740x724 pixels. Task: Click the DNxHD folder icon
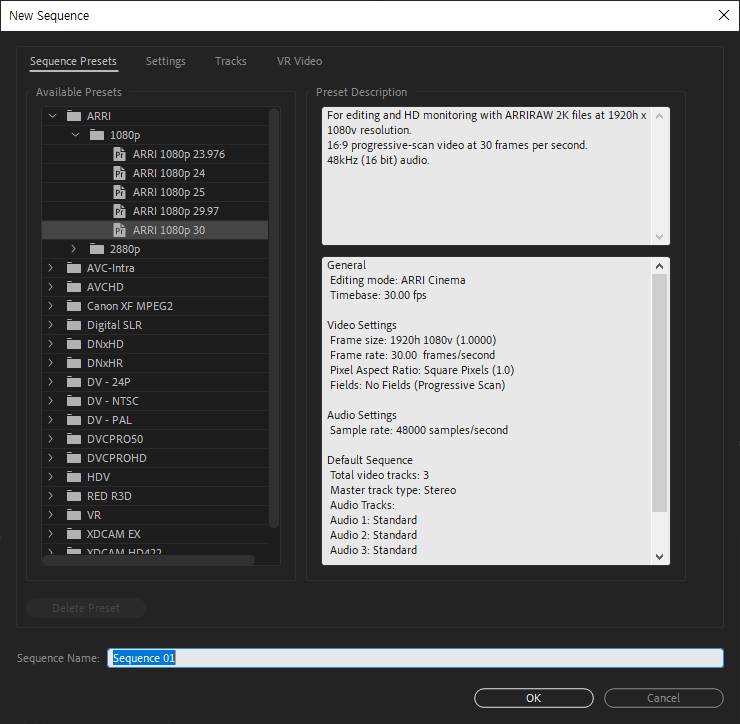74,344
